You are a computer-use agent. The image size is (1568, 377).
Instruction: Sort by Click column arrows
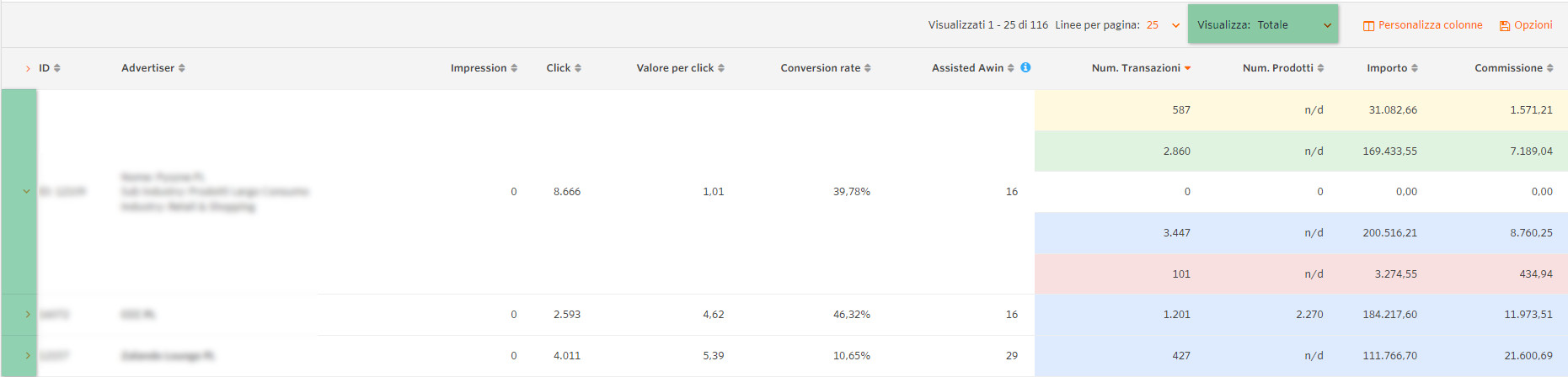578,68
